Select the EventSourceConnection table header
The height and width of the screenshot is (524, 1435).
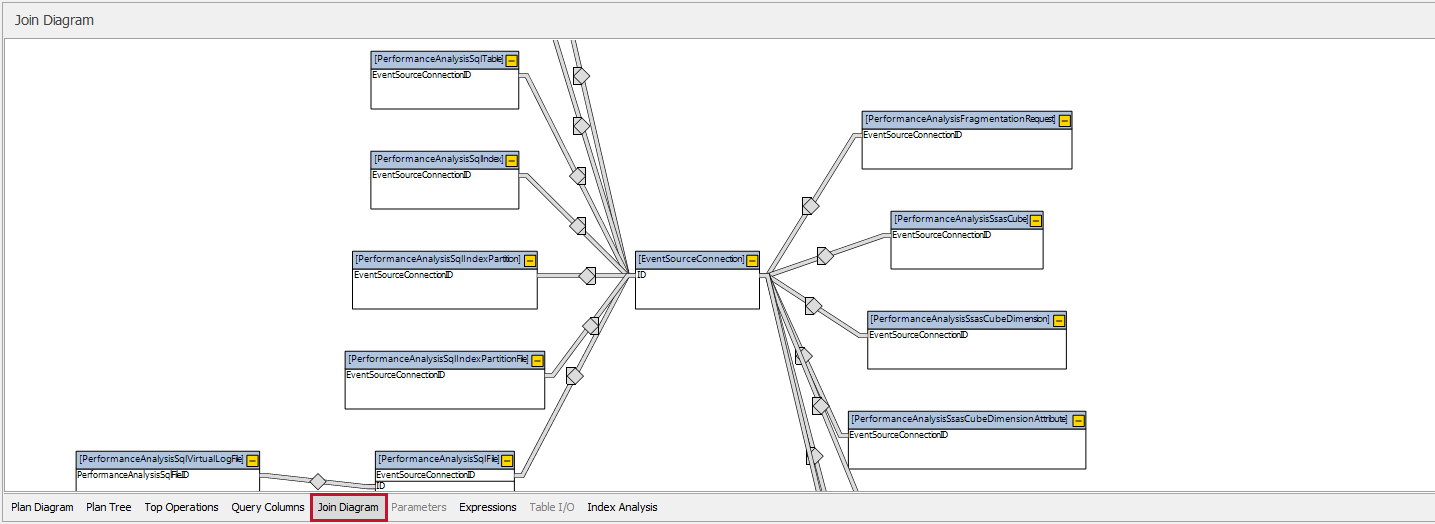pos(697,260)
